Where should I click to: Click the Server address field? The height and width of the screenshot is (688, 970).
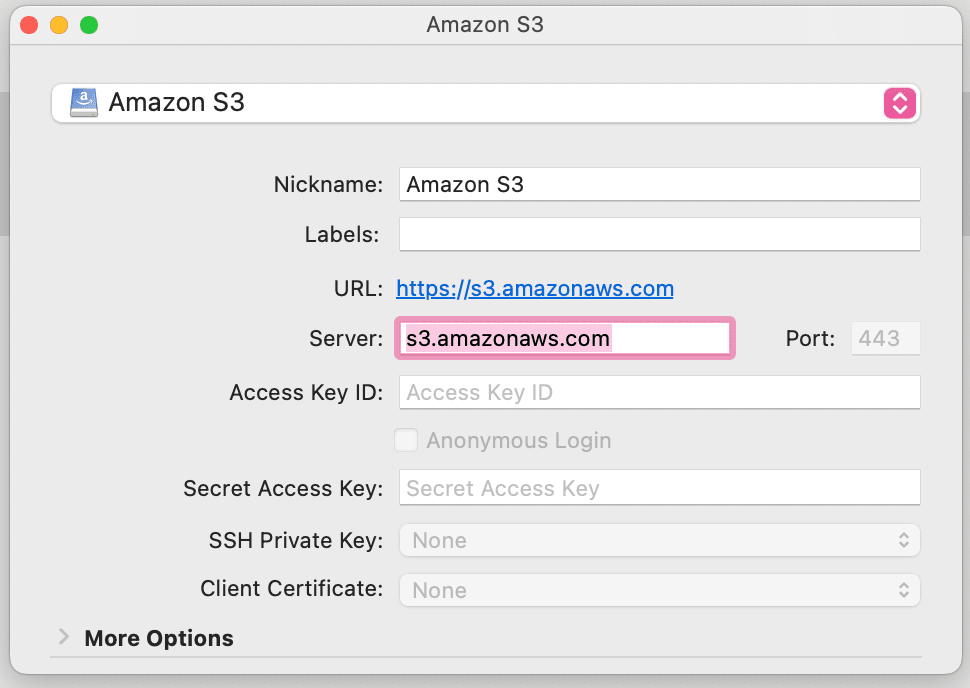pos(566,338)
